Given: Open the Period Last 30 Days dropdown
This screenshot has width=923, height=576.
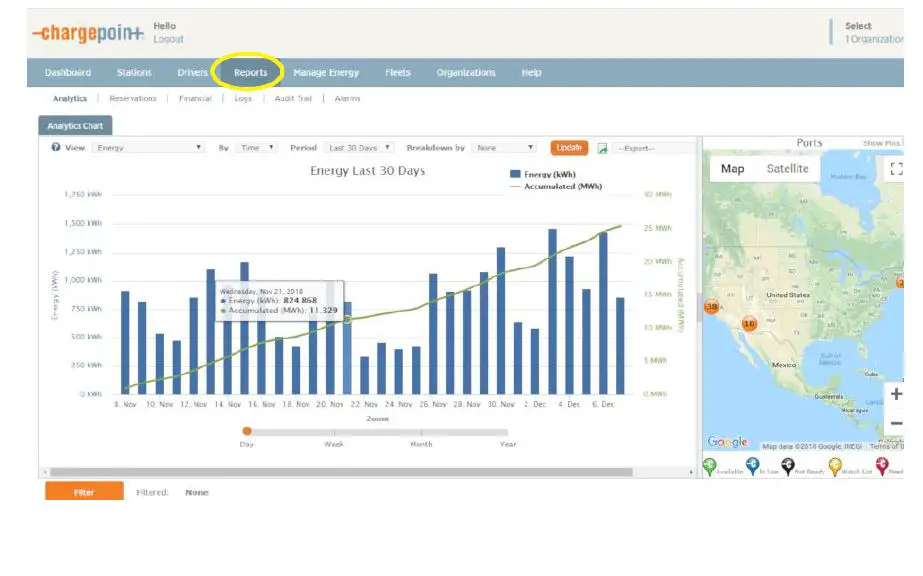Looking at the screenshot, I should [360, 148].
